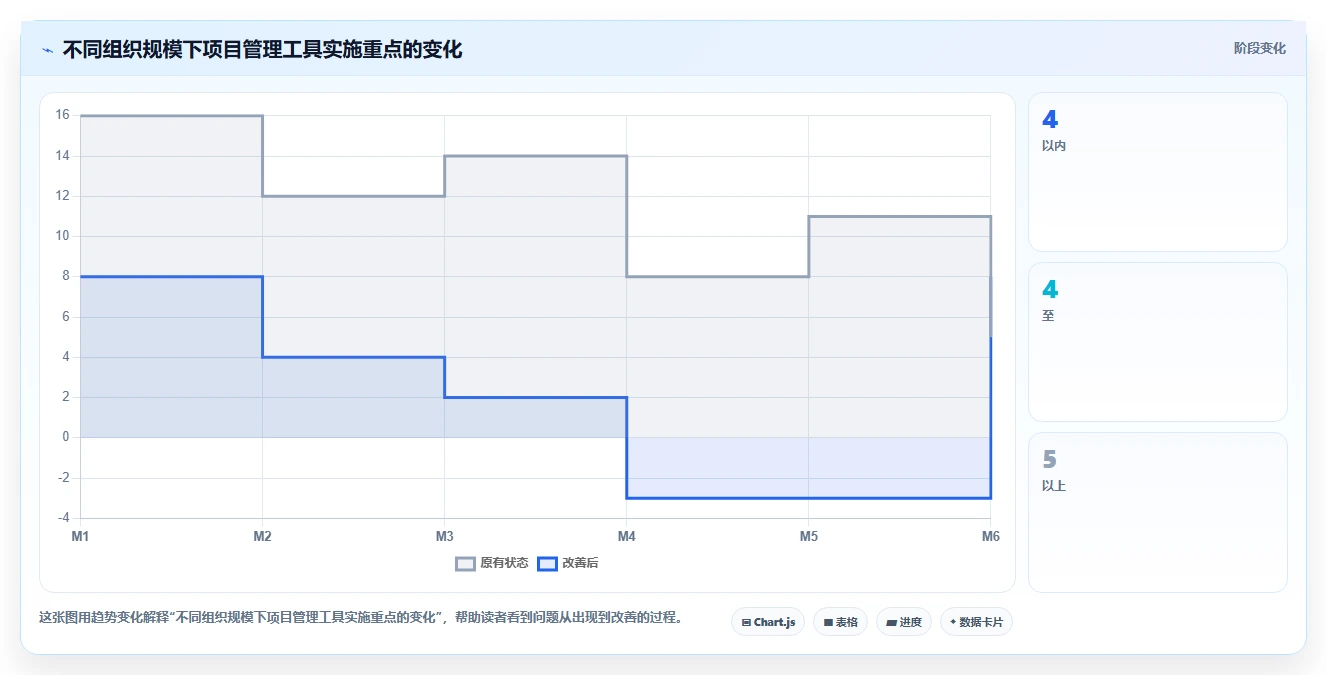Open the card labeled 以上
1327x675 pixels.
pos(1157,512)
